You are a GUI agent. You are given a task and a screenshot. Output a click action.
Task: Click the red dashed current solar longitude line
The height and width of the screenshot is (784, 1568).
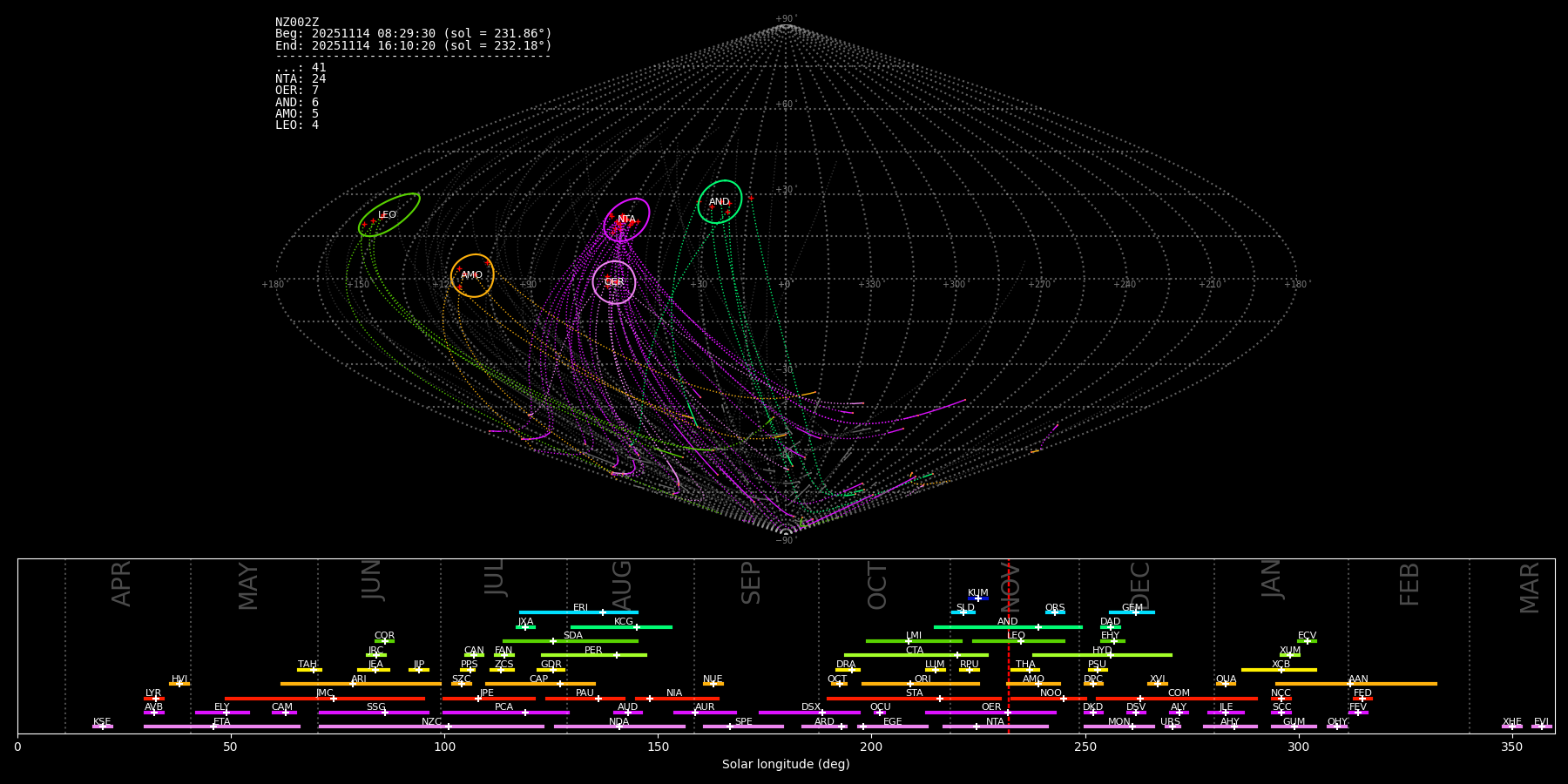pos(1009,645)
